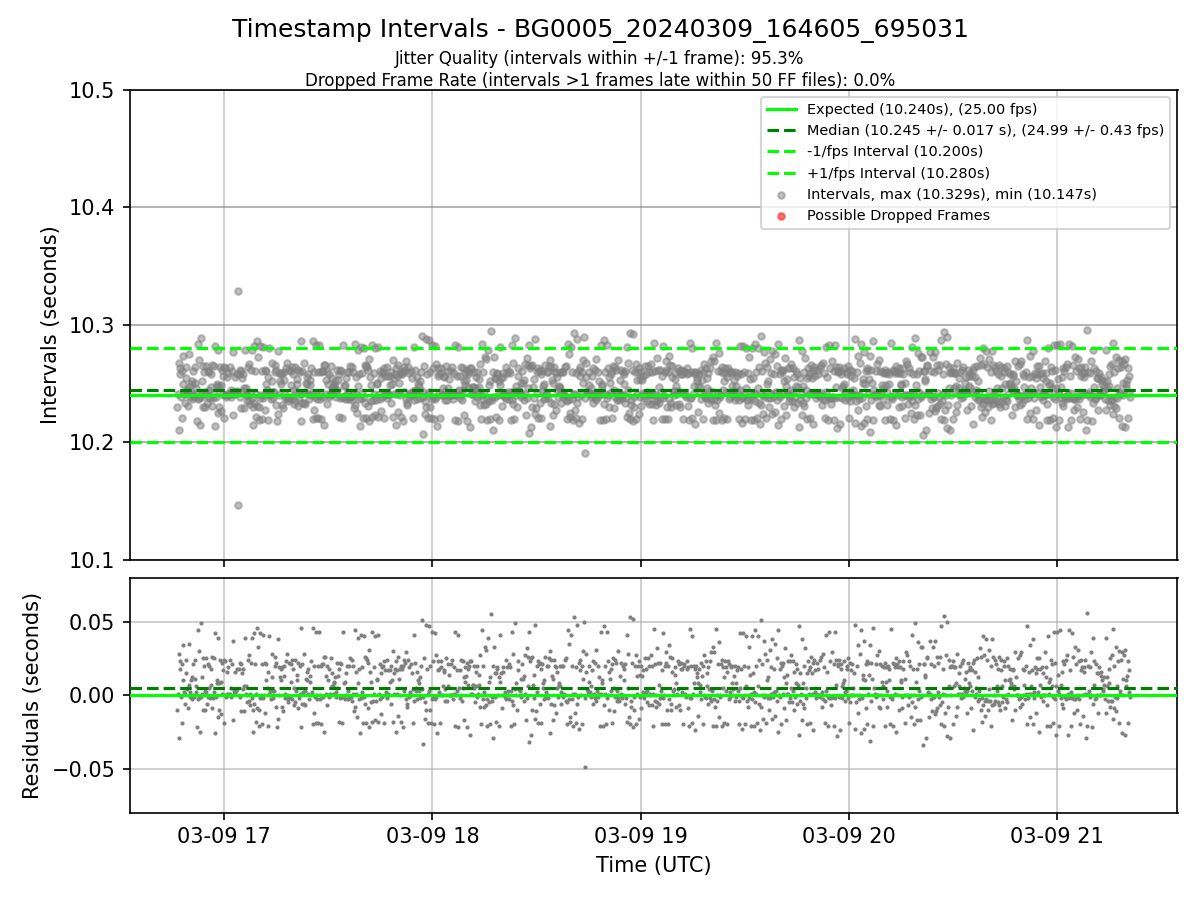Click the 'Dropped Frame Rate' subtitle line
Screen dimensions: 1200x900
tap(600, 80)
